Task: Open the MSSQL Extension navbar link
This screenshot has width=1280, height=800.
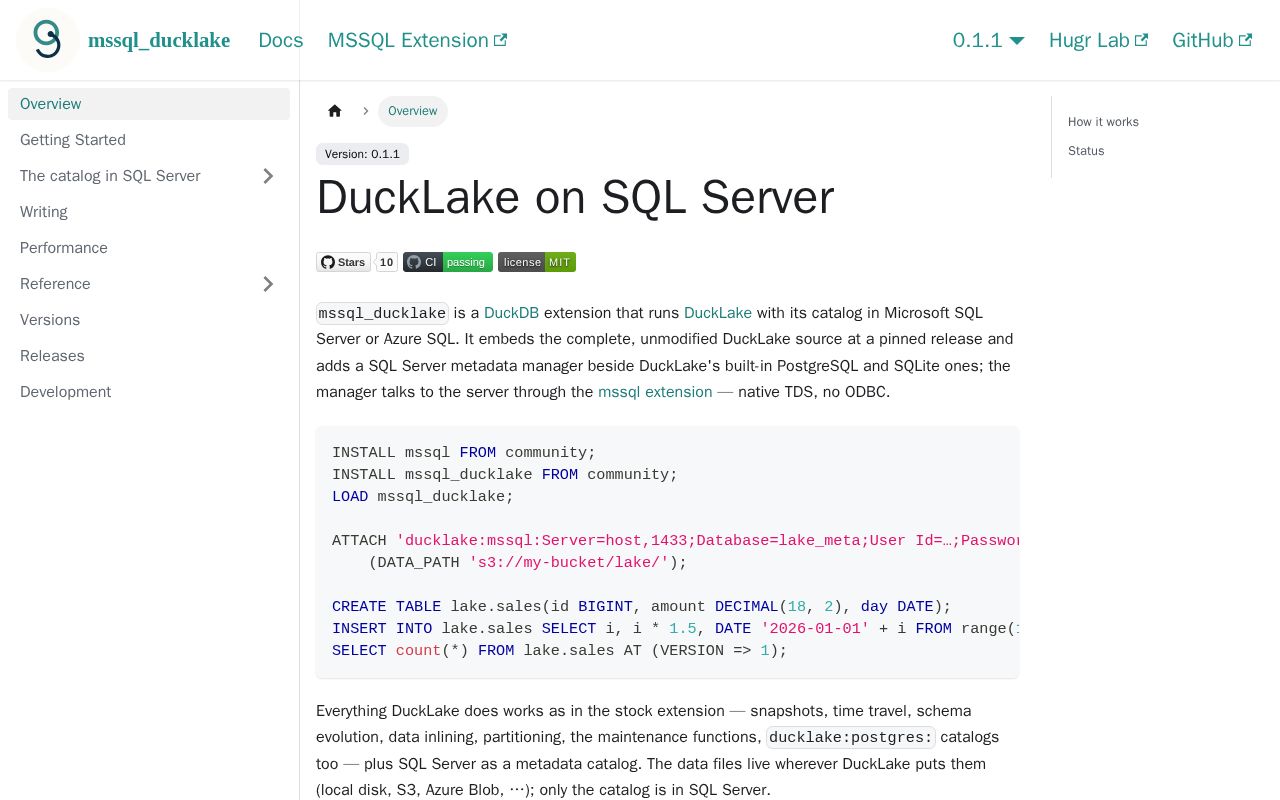Action: [417, 40]
